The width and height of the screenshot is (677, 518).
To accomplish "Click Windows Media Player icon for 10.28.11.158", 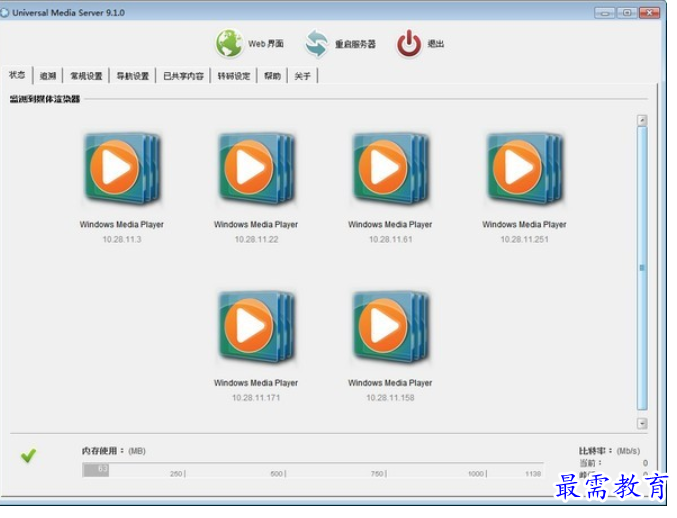I will click(x=390, y=327).
